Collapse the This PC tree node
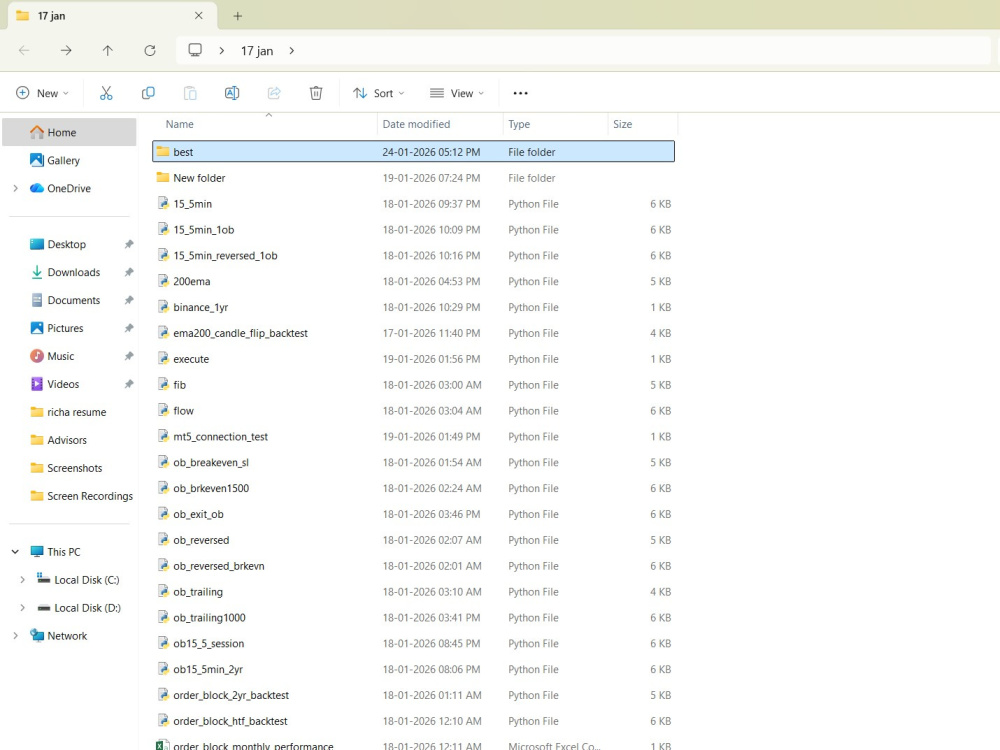Image resolution: width=1000 pixels, height=750 pixels. pos(15,552)
